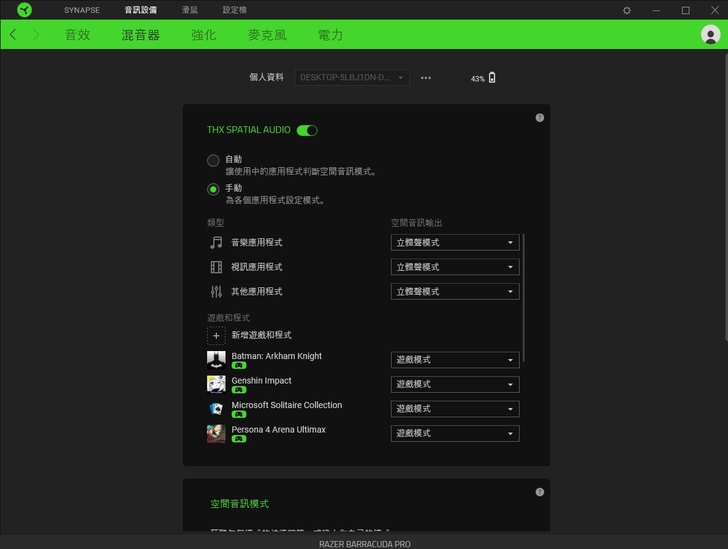The width and height of the screenshot is (728, 549).
Task: Open 個人資料 profile dropdown
Action: click(x=352, y=78)
